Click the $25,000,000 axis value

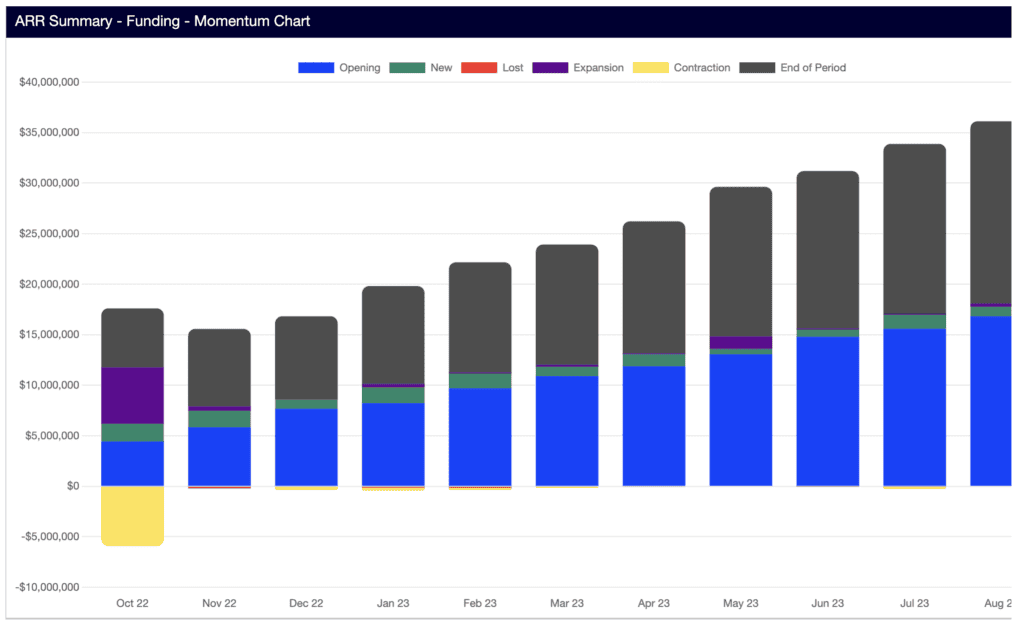pos(49,234)
